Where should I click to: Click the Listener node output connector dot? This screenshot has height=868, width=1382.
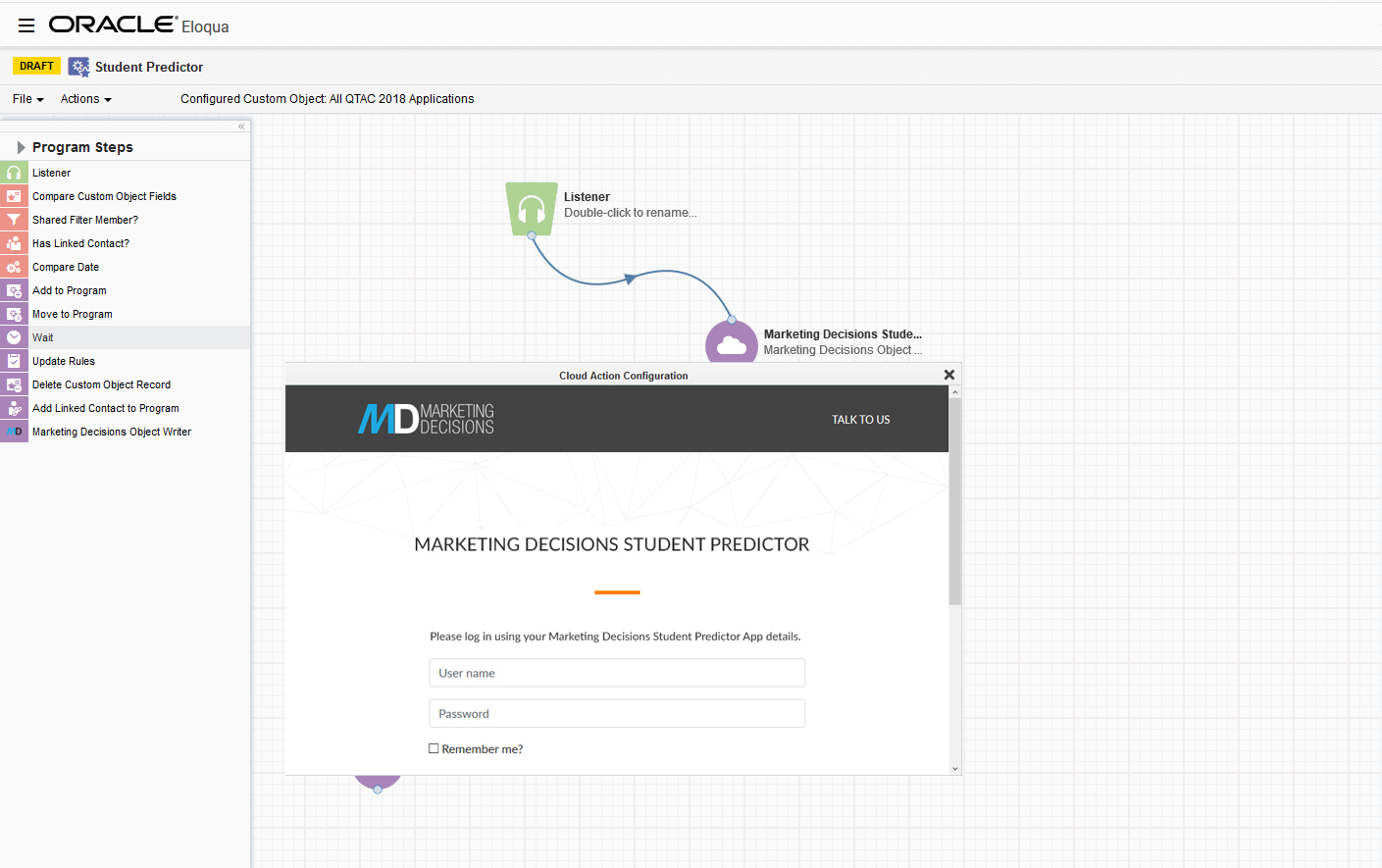532,235
